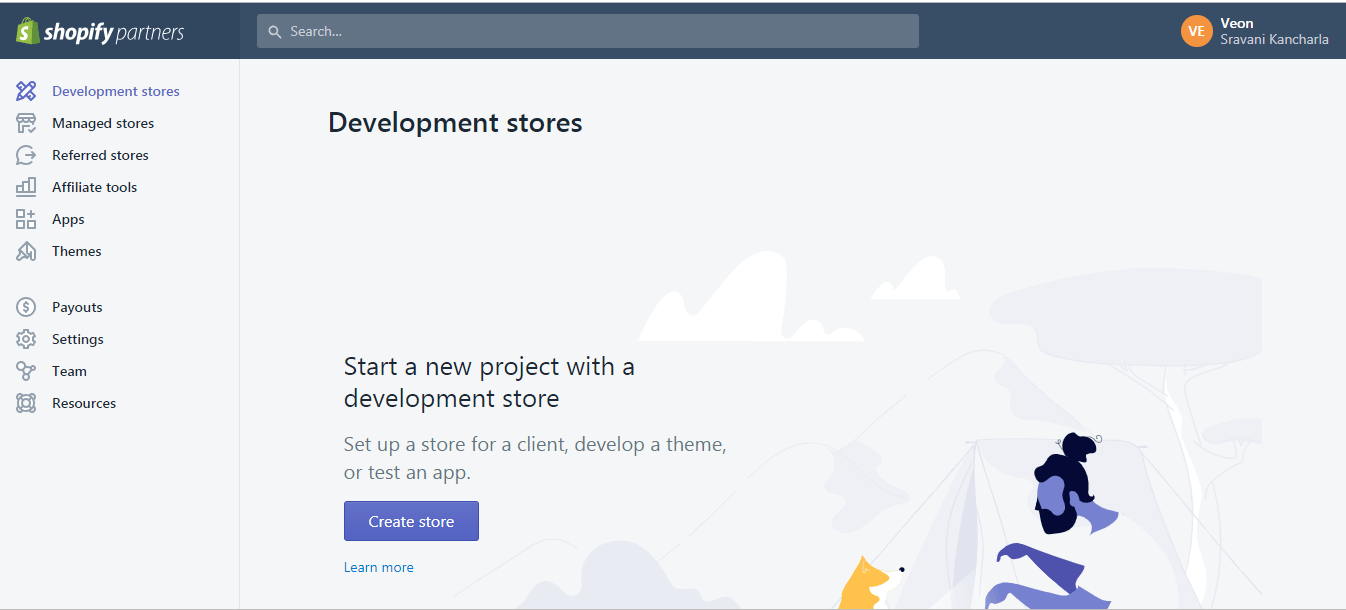Image resolution: width=1346 pixels, height=610 pixels.
Task: Click the Shopify Partners logo
Action: [100, 32]
